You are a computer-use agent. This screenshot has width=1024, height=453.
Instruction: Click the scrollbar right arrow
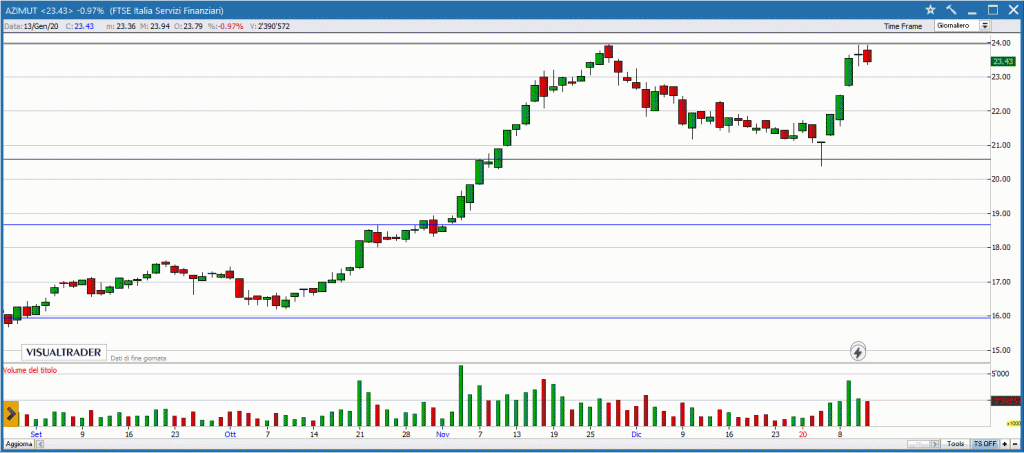click(937, 444)
